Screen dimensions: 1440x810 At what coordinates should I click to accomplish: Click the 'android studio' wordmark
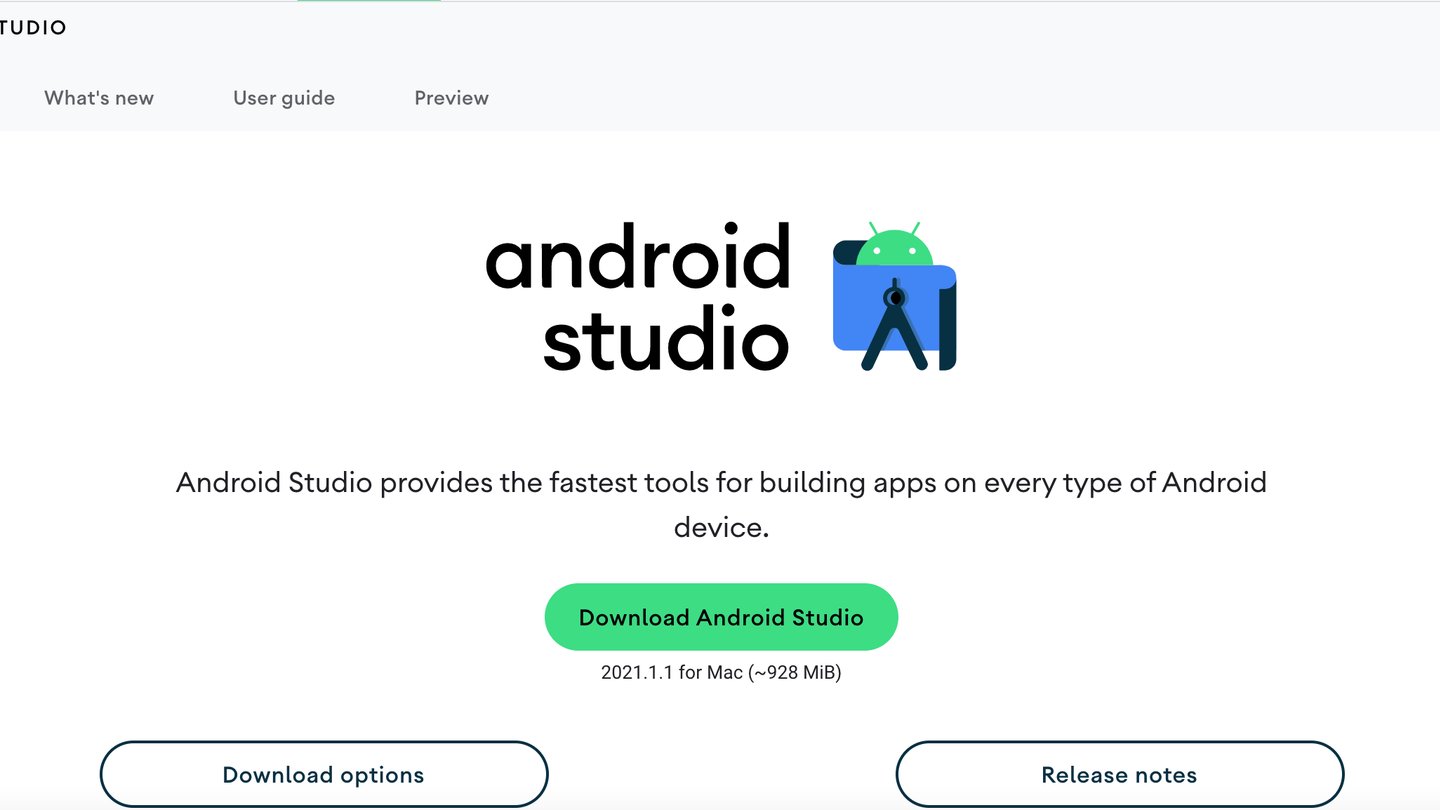coord(638,296)
